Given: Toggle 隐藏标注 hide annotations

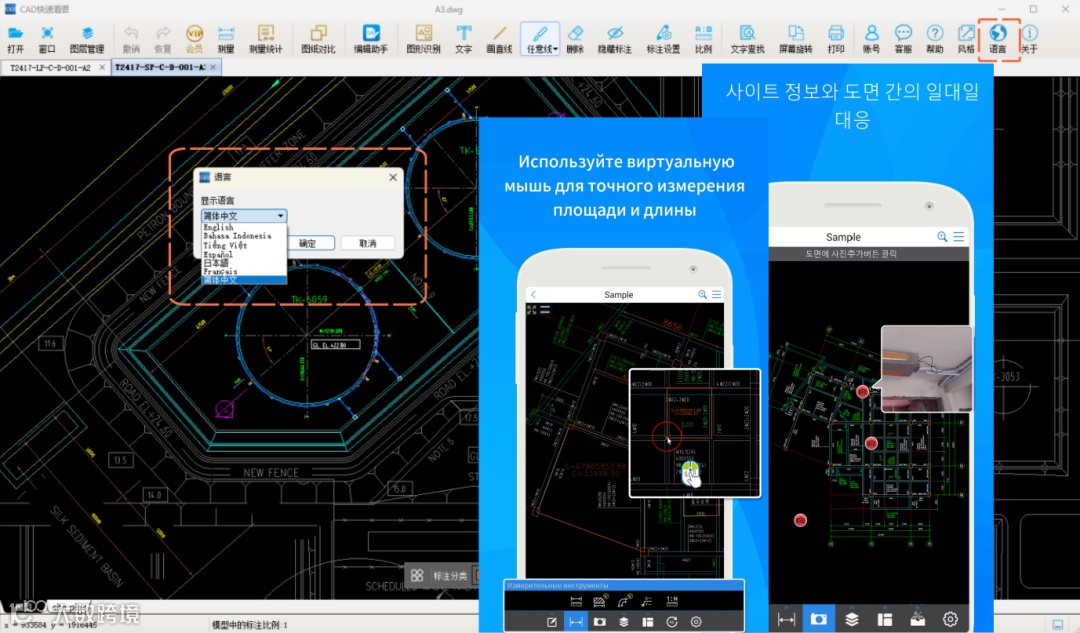Looking at the screenshot, I should [614, 39].
